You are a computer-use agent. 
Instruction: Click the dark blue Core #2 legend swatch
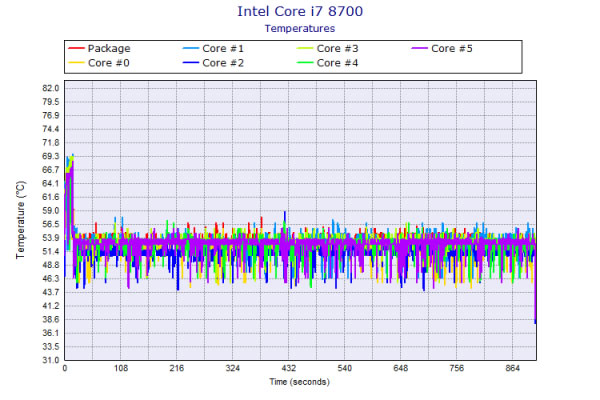pyautogui.click(x=191, y=63)
